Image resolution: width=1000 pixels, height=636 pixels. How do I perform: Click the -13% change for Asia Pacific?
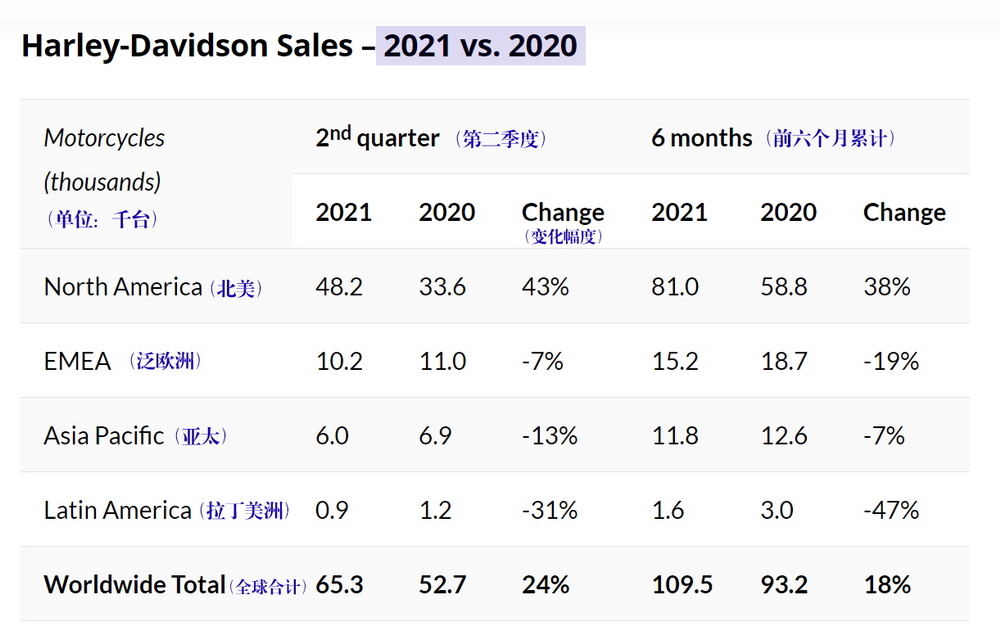[550, 436]
